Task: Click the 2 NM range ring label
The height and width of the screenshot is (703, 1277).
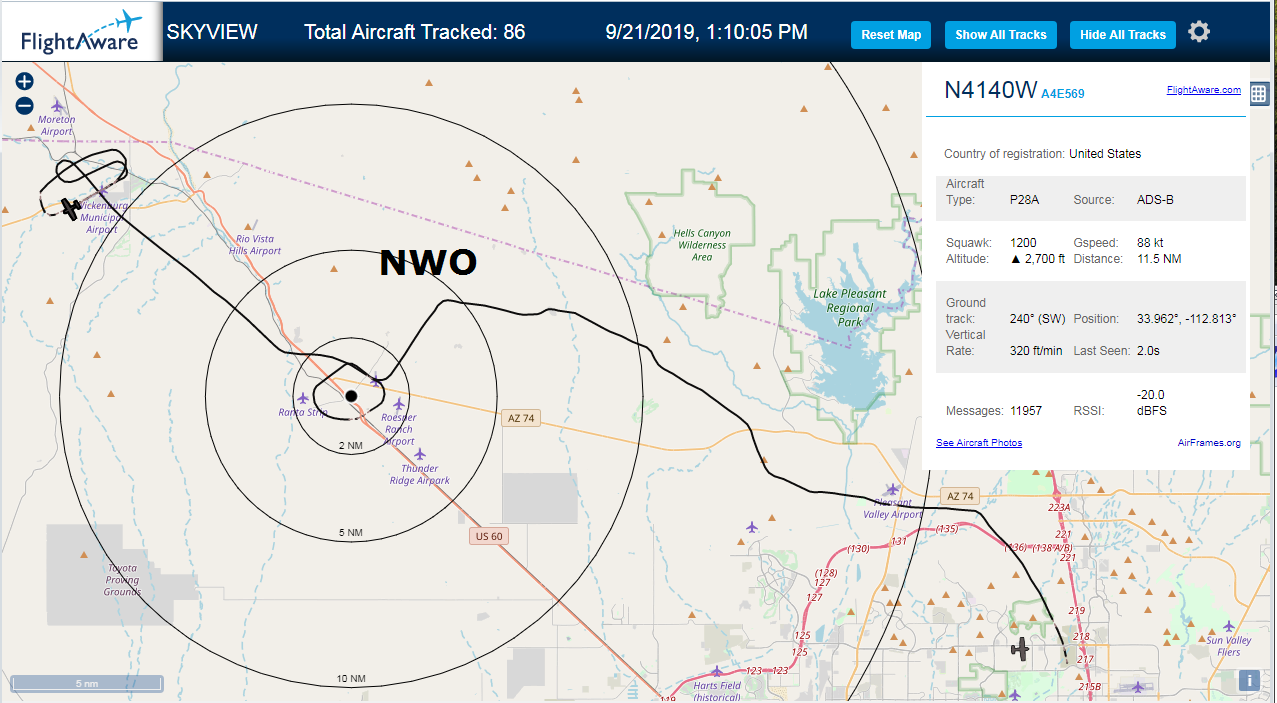Action: tap(350, 445)
